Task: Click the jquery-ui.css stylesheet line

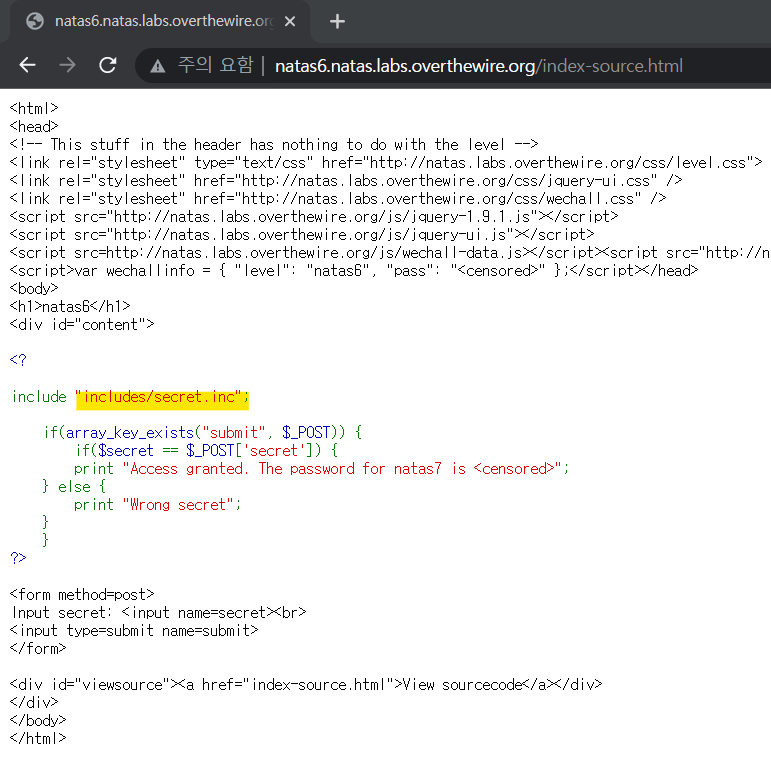Action: [x=346, y=180]
